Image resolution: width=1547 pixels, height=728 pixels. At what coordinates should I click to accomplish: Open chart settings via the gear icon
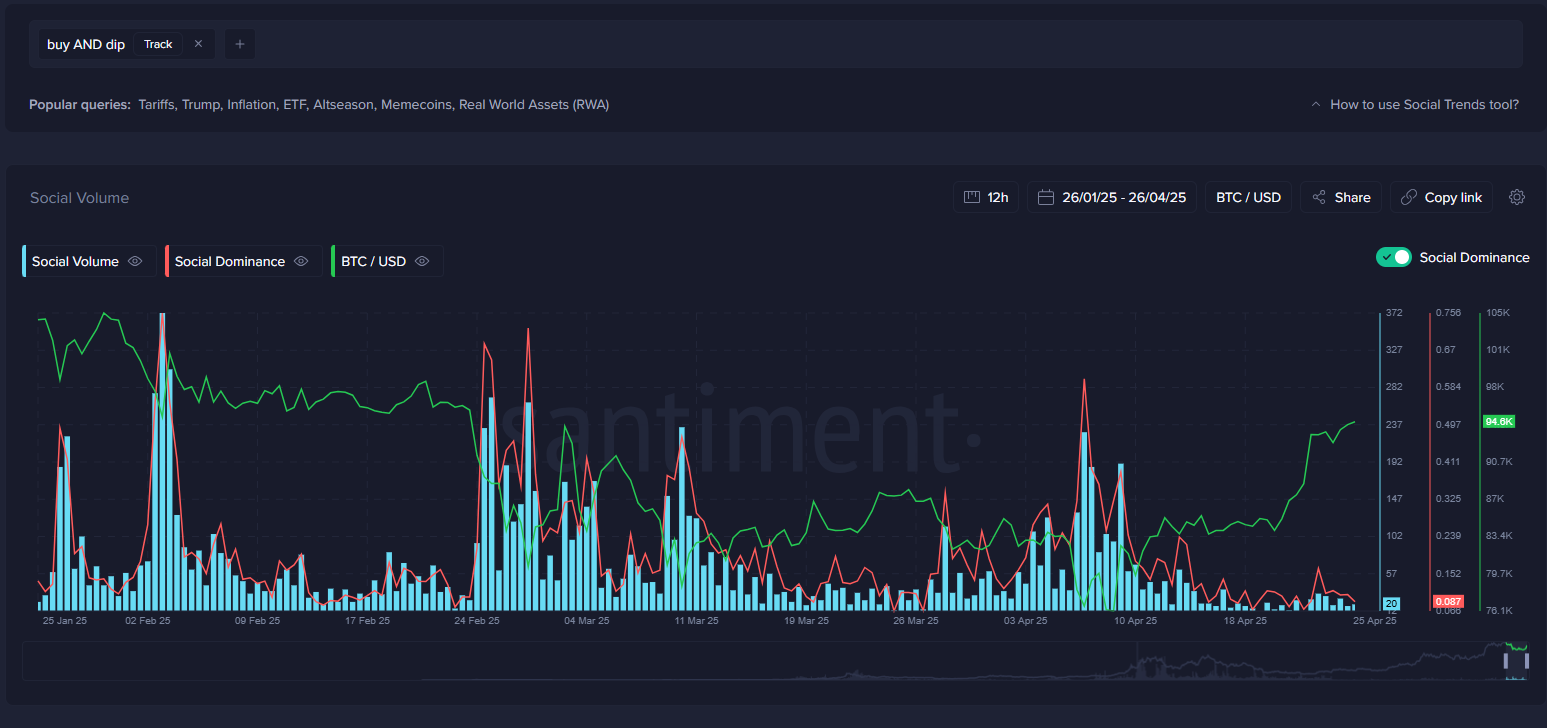1517,197
